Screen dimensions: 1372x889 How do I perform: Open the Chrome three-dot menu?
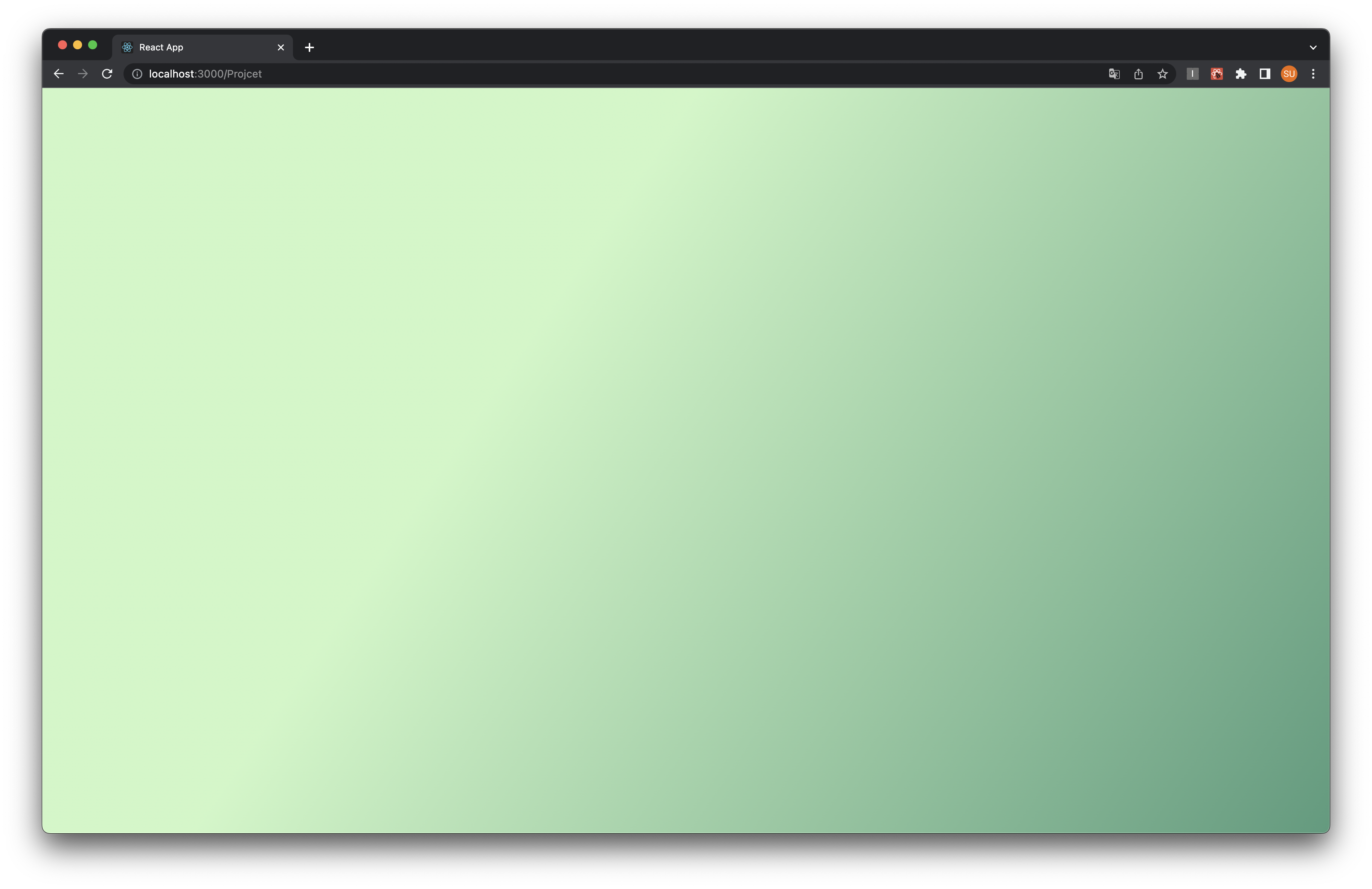tap(1313, 74)
